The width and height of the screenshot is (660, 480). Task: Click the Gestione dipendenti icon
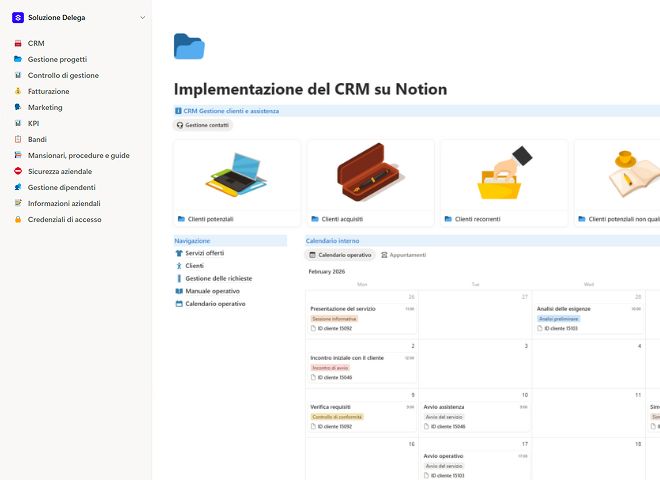[18, 187]
